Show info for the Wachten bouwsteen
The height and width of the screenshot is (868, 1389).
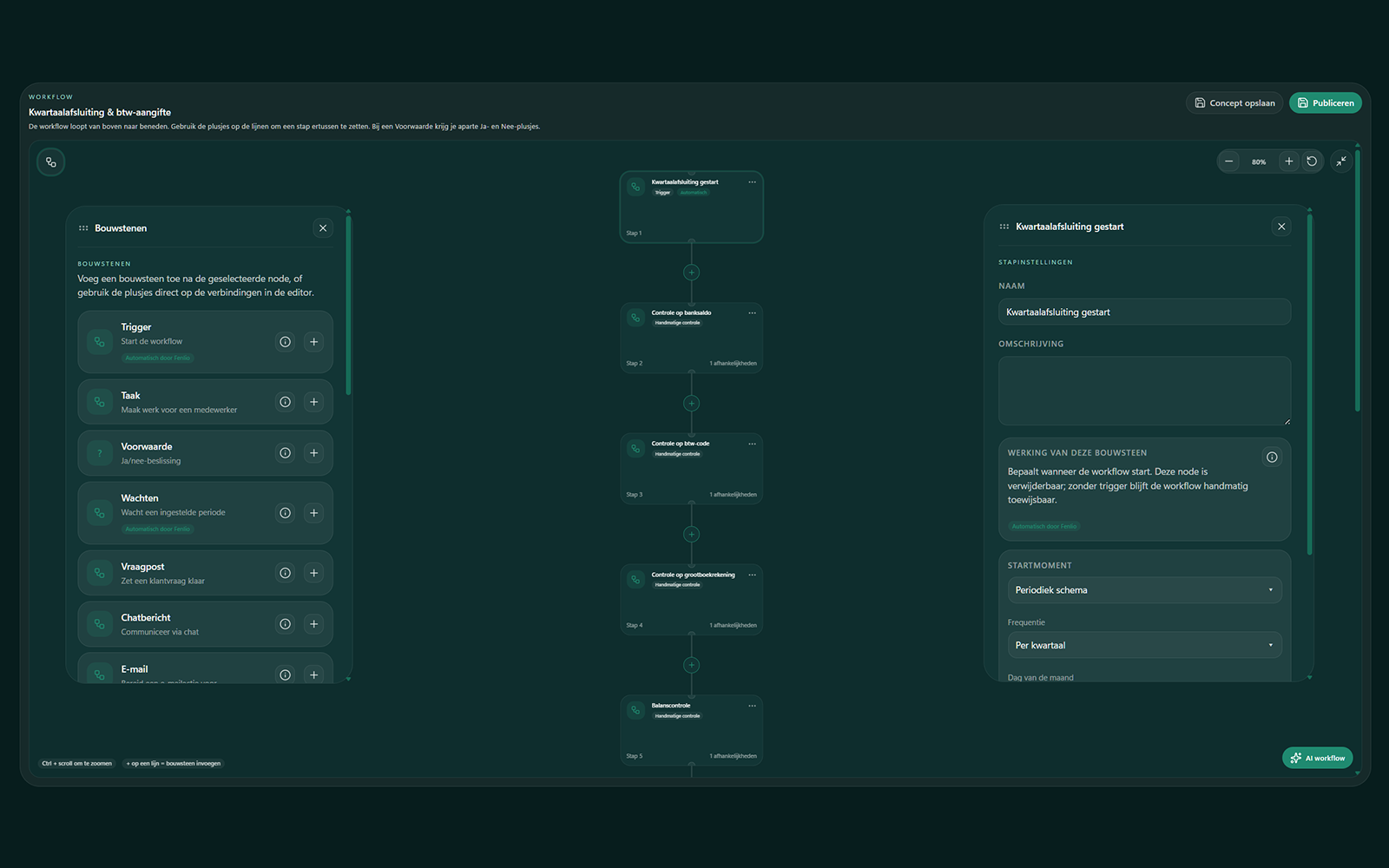click(x=285, y=513)
